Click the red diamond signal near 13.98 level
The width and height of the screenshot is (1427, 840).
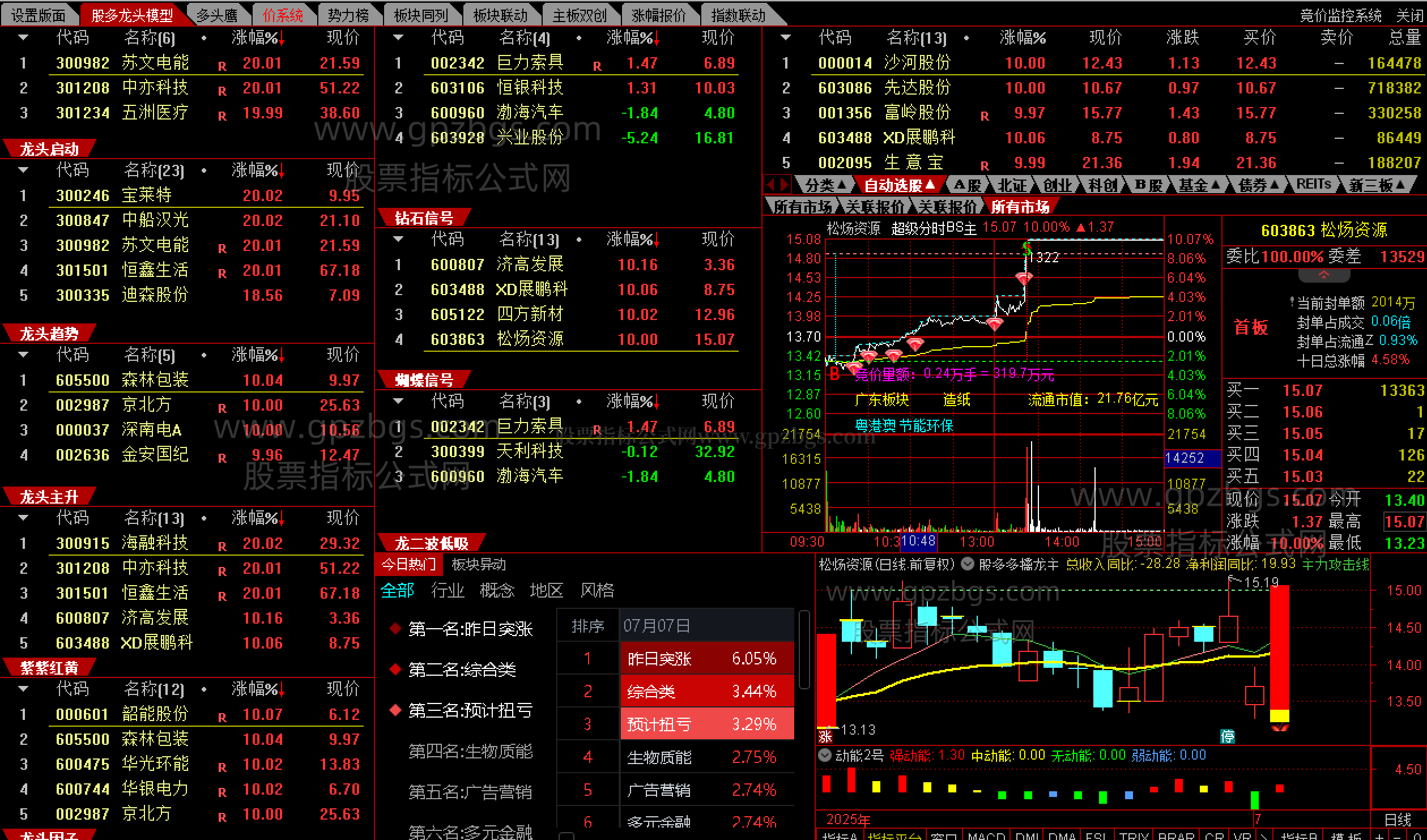point(995,324)
